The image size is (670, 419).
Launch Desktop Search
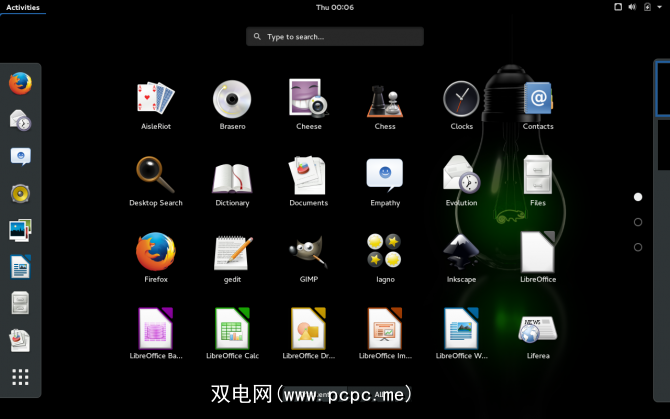[156, 181]
